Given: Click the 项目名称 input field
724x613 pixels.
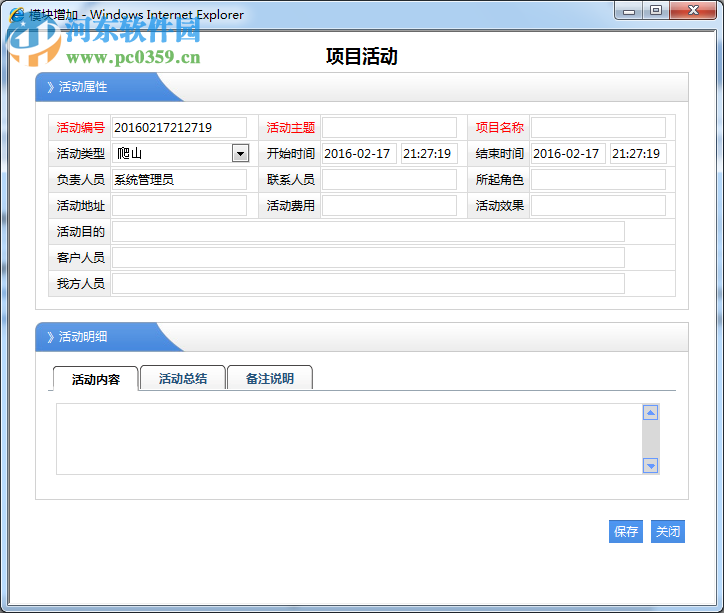Looking at the screenshot, I should 598,127.
